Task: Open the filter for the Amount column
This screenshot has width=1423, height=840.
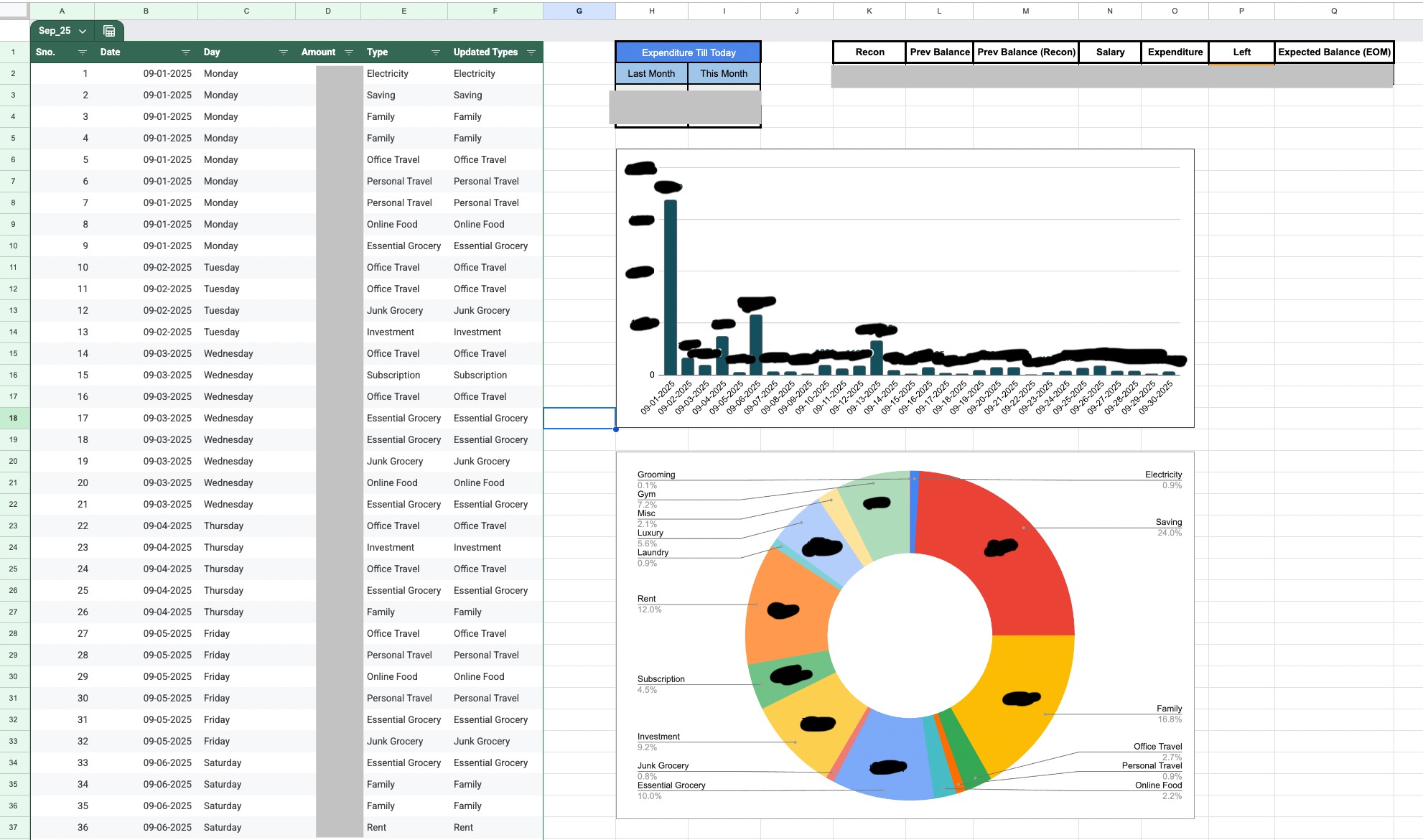Action: [x=349, y=52]
